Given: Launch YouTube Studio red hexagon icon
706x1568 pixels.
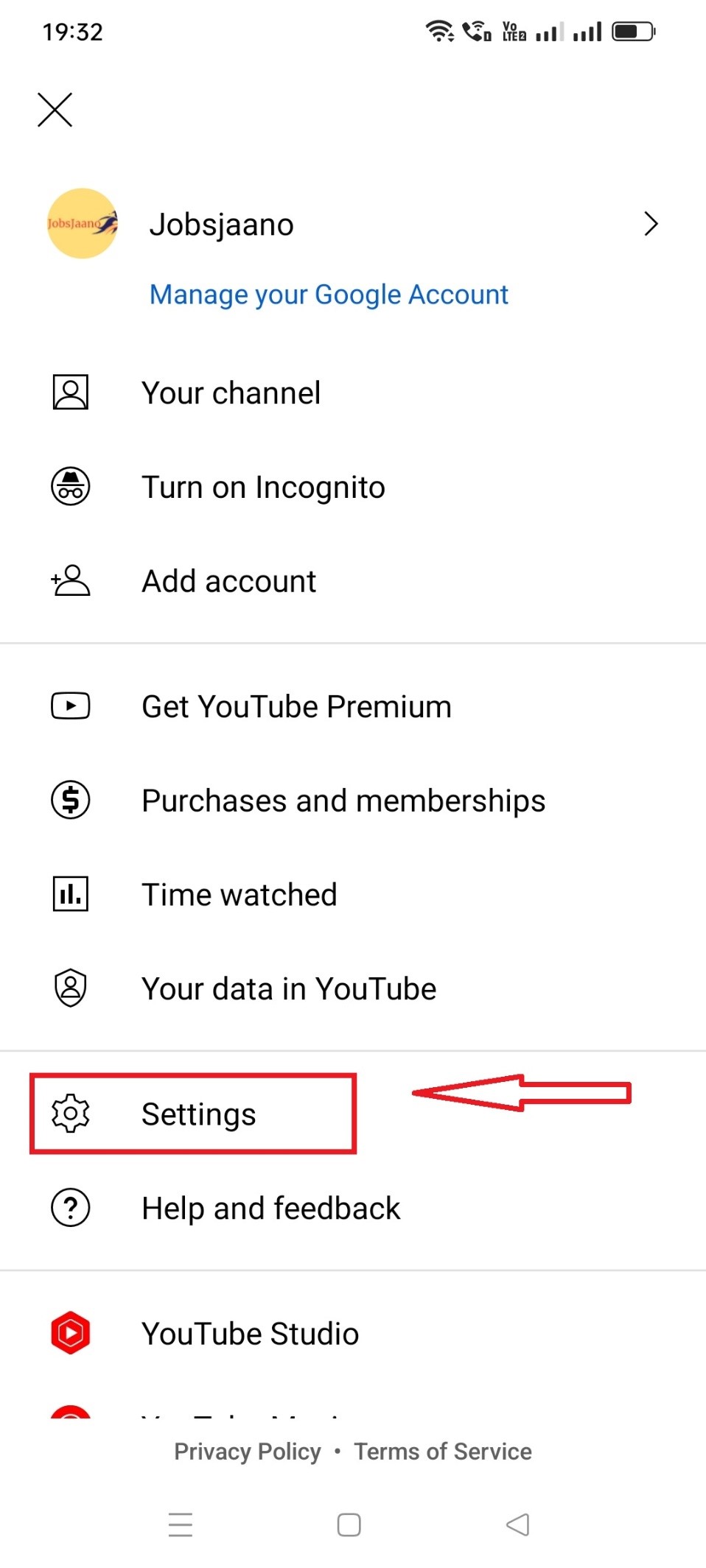Looking at the screenshot, I should [71, 1333].
